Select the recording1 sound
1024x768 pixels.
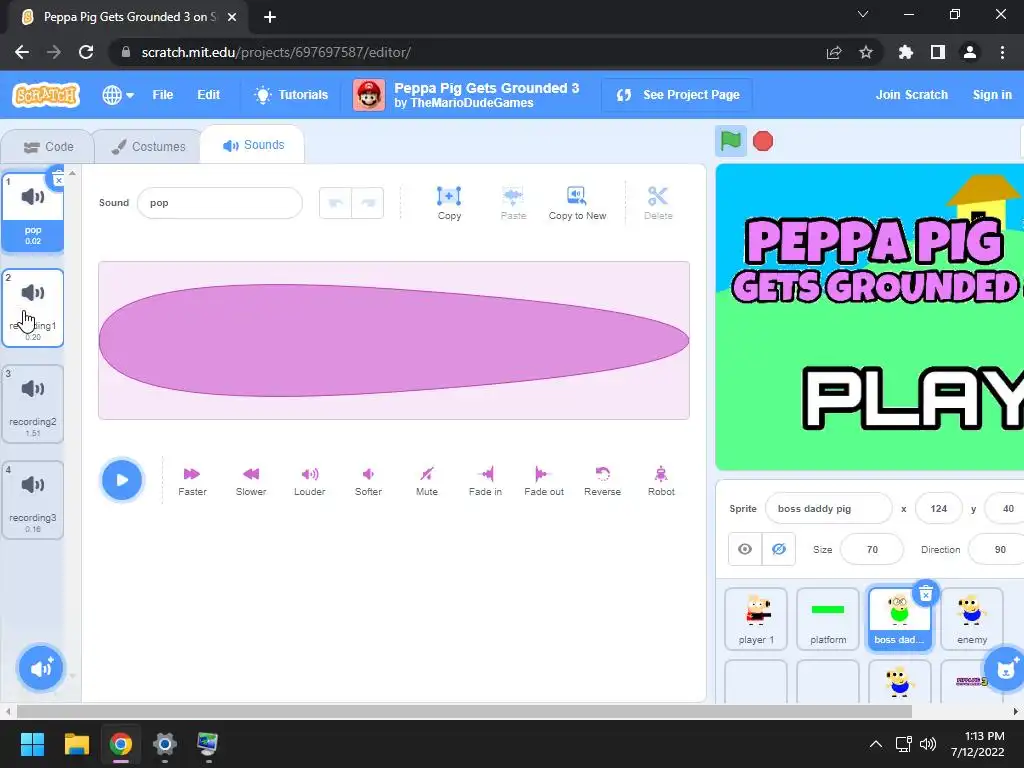(33, 308)
